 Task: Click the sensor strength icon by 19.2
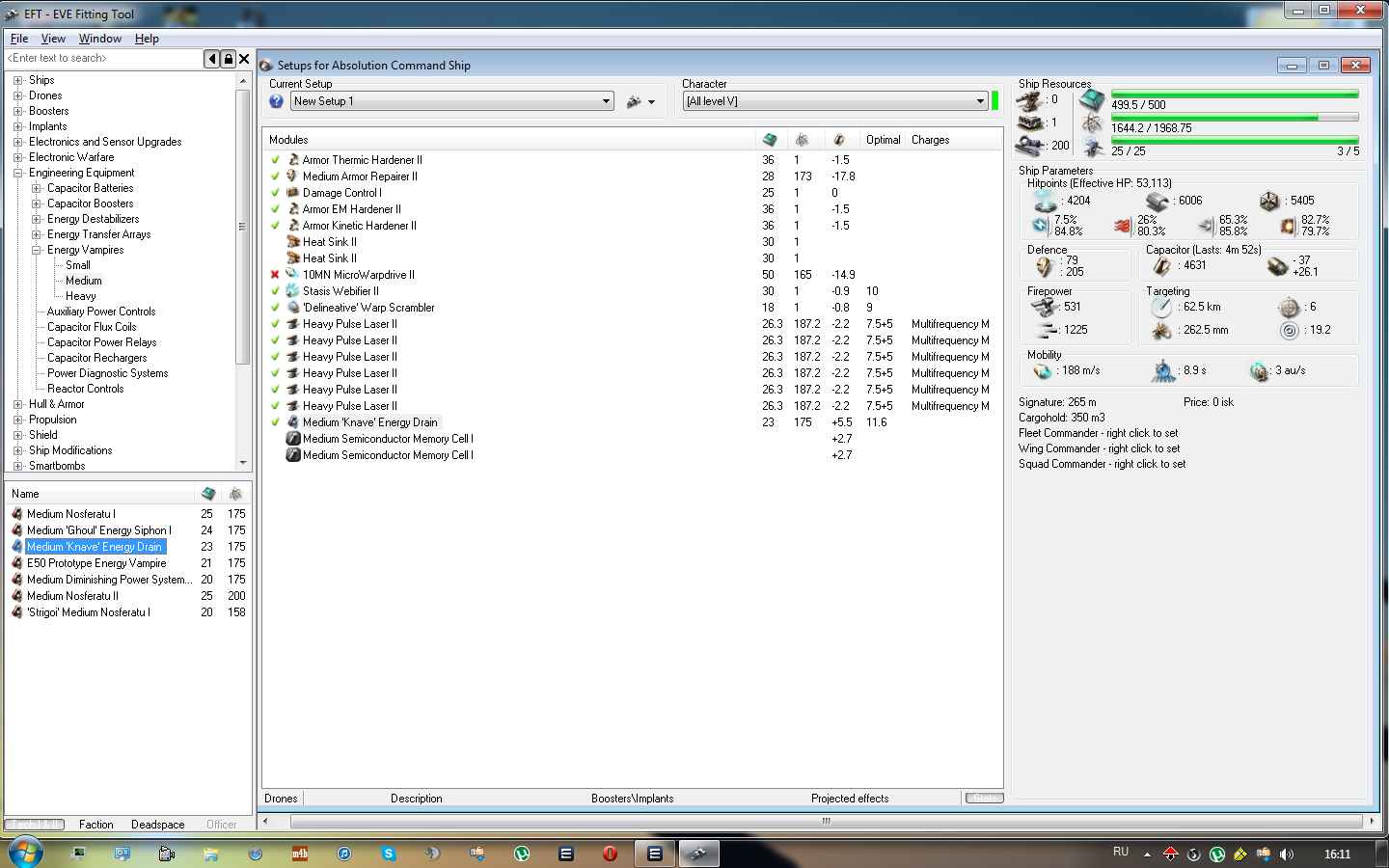pos(1290,331)
